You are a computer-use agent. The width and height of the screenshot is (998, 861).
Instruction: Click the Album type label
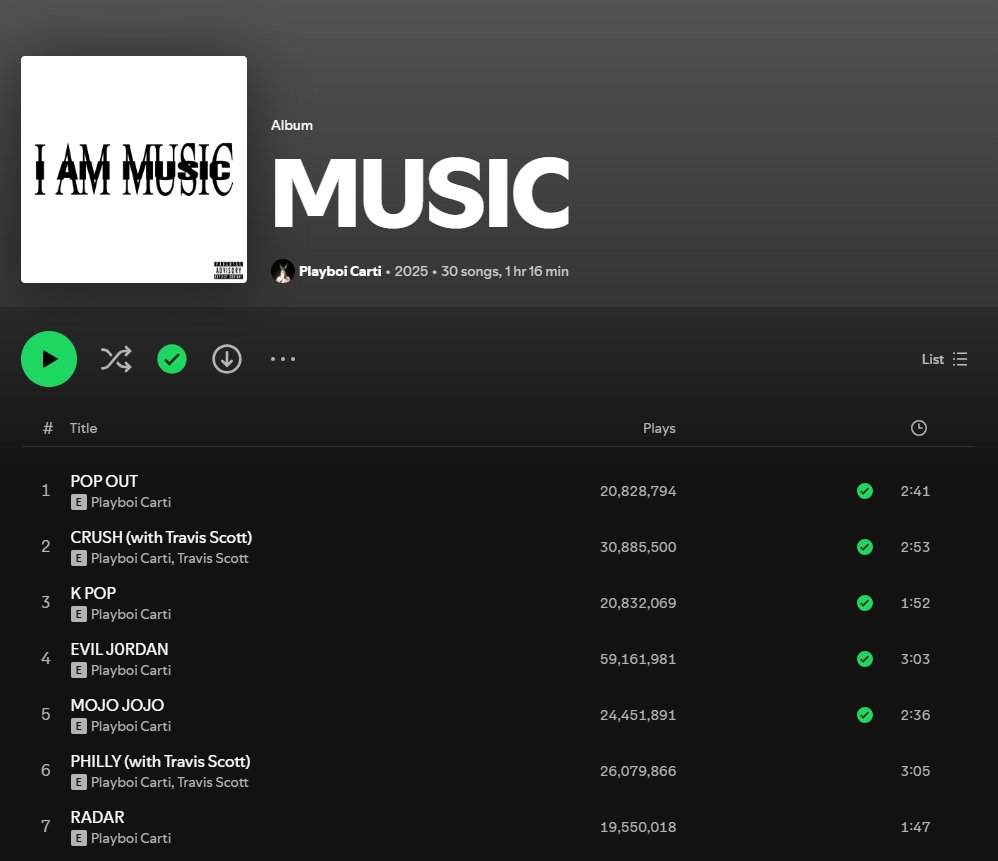point(292,125)
